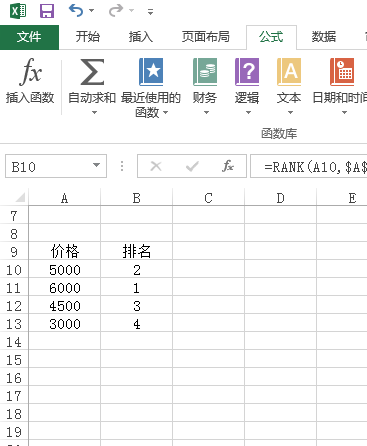Select row 7 header
The height and width of the screenshot is (446, 367).
pyautogui.click(x=14, y=216)
